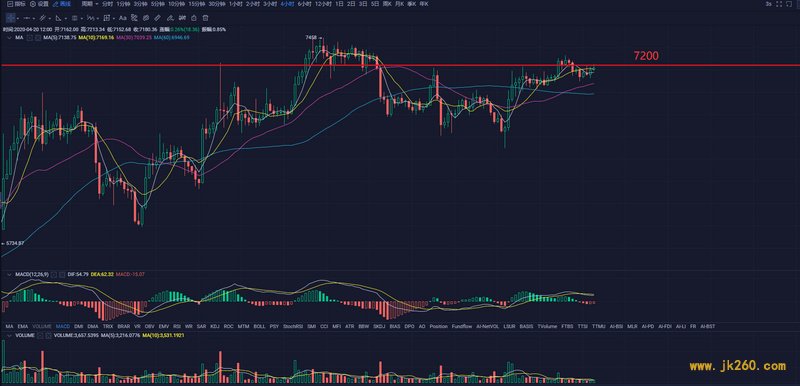
Task: Open the 设置 settings button
Action: coord(39,4)
